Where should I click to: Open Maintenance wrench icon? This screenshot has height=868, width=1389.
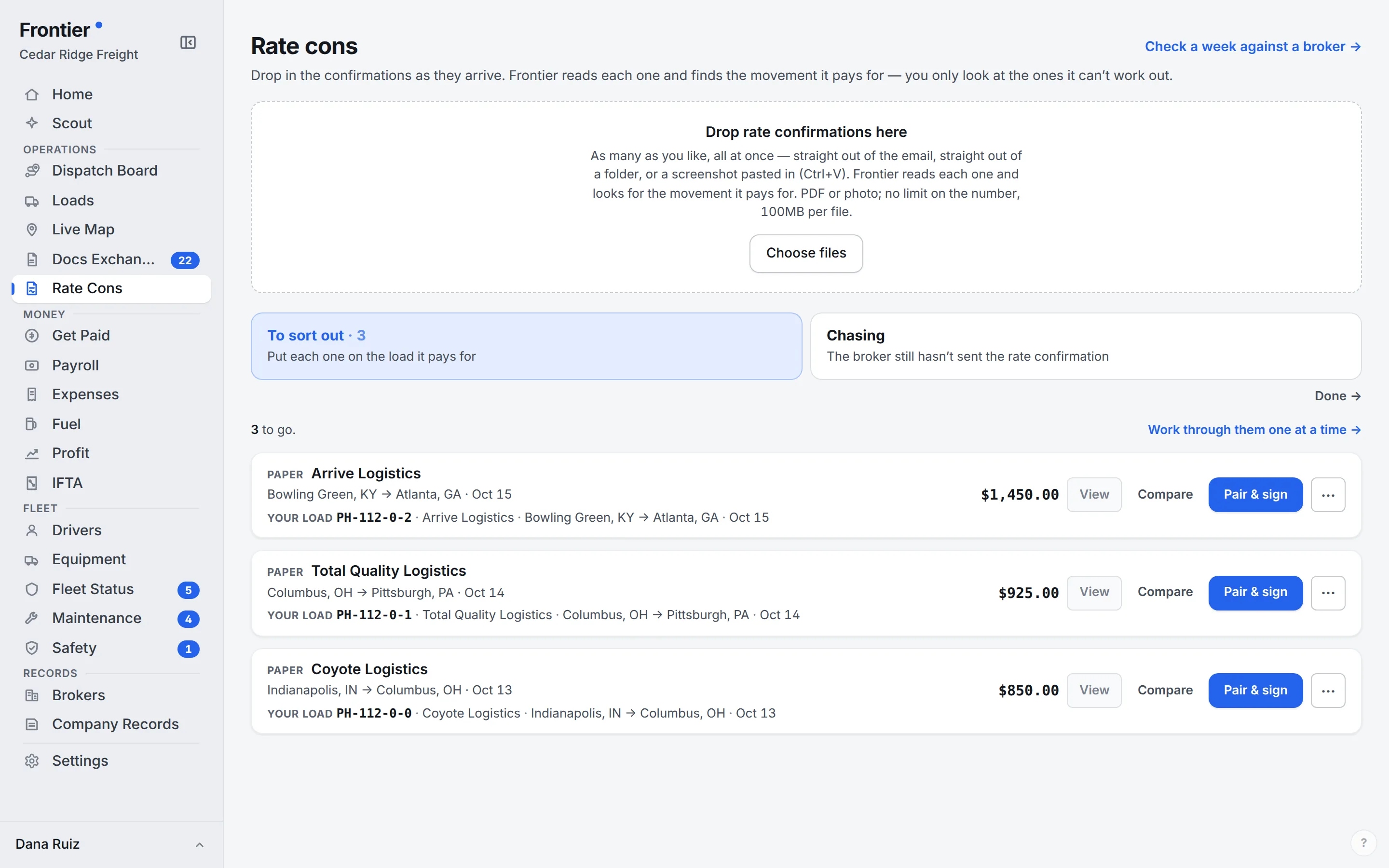click(x=32, y=618)
